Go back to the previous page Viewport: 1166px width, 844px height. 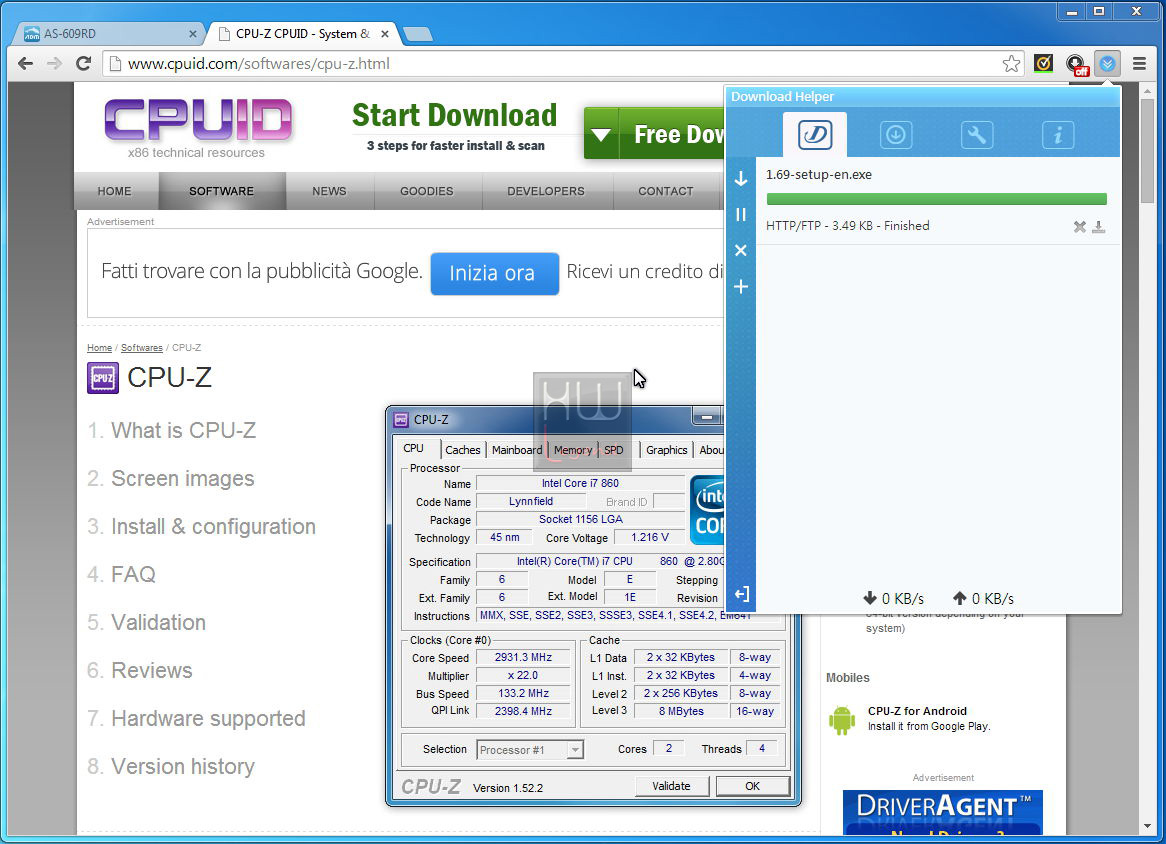[25, 63]
